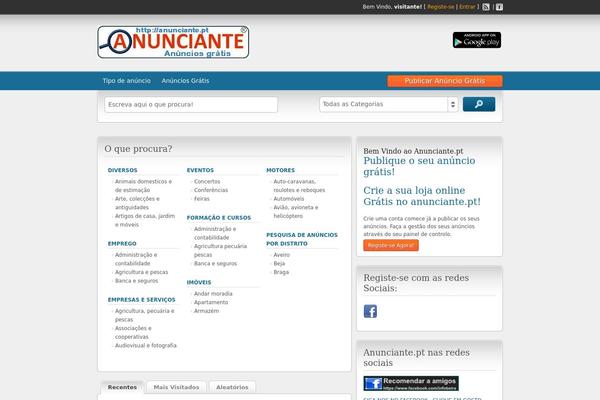Open Auto-caravanas, roulotes e reboques
This screenshot has height=400, width=600.
pos(299,186)
